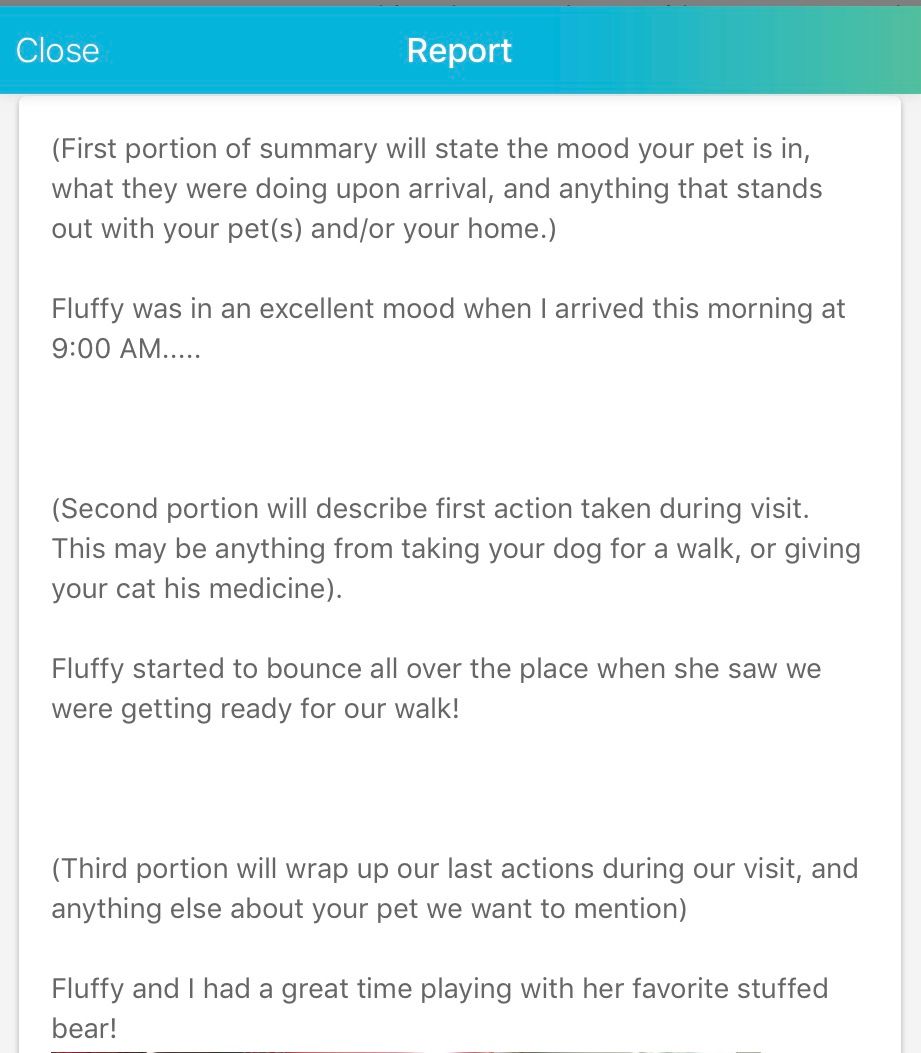Select the 'Third portion will wrap up' paragraph
This screenshot has height=1053, width=921.
455,888
